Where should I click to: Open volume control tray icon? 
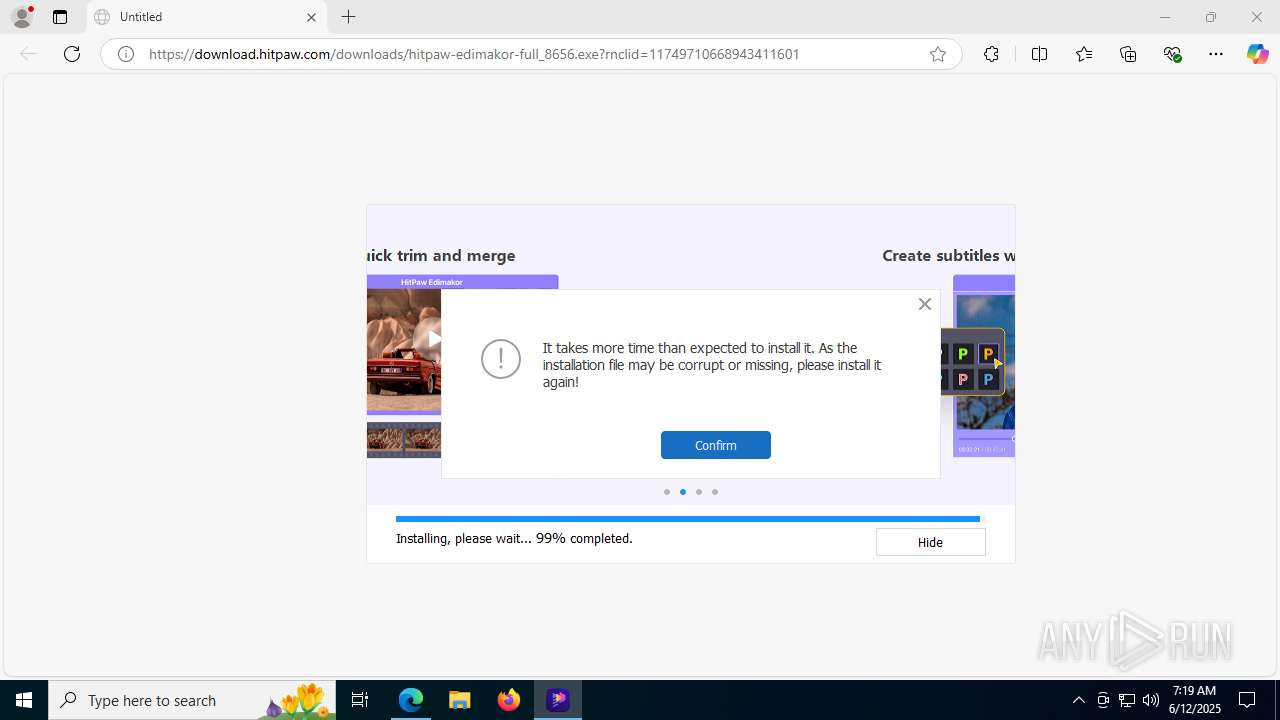click(x=1151, y=700)
